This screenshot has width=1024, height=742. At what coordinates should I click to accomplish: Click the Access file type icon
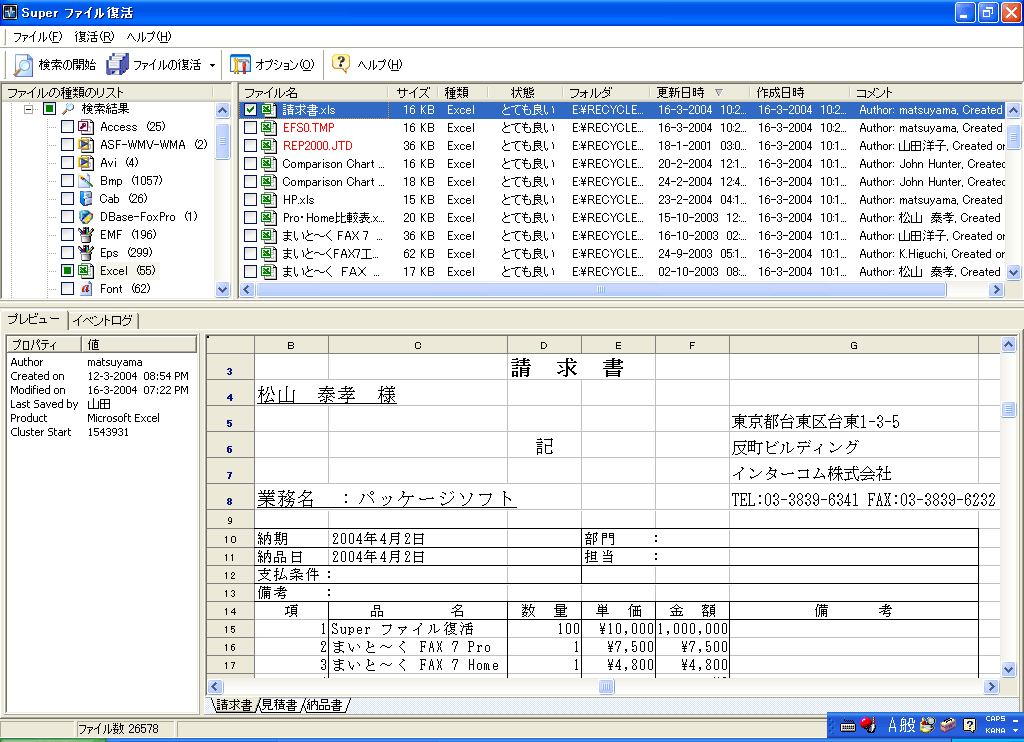(86, 127)
